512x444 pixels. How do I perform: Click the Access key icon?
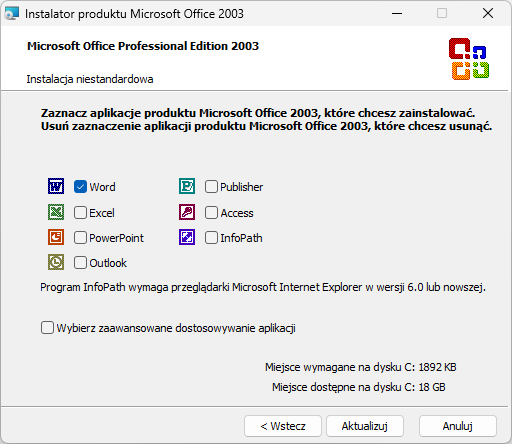(x=187, y=212)
